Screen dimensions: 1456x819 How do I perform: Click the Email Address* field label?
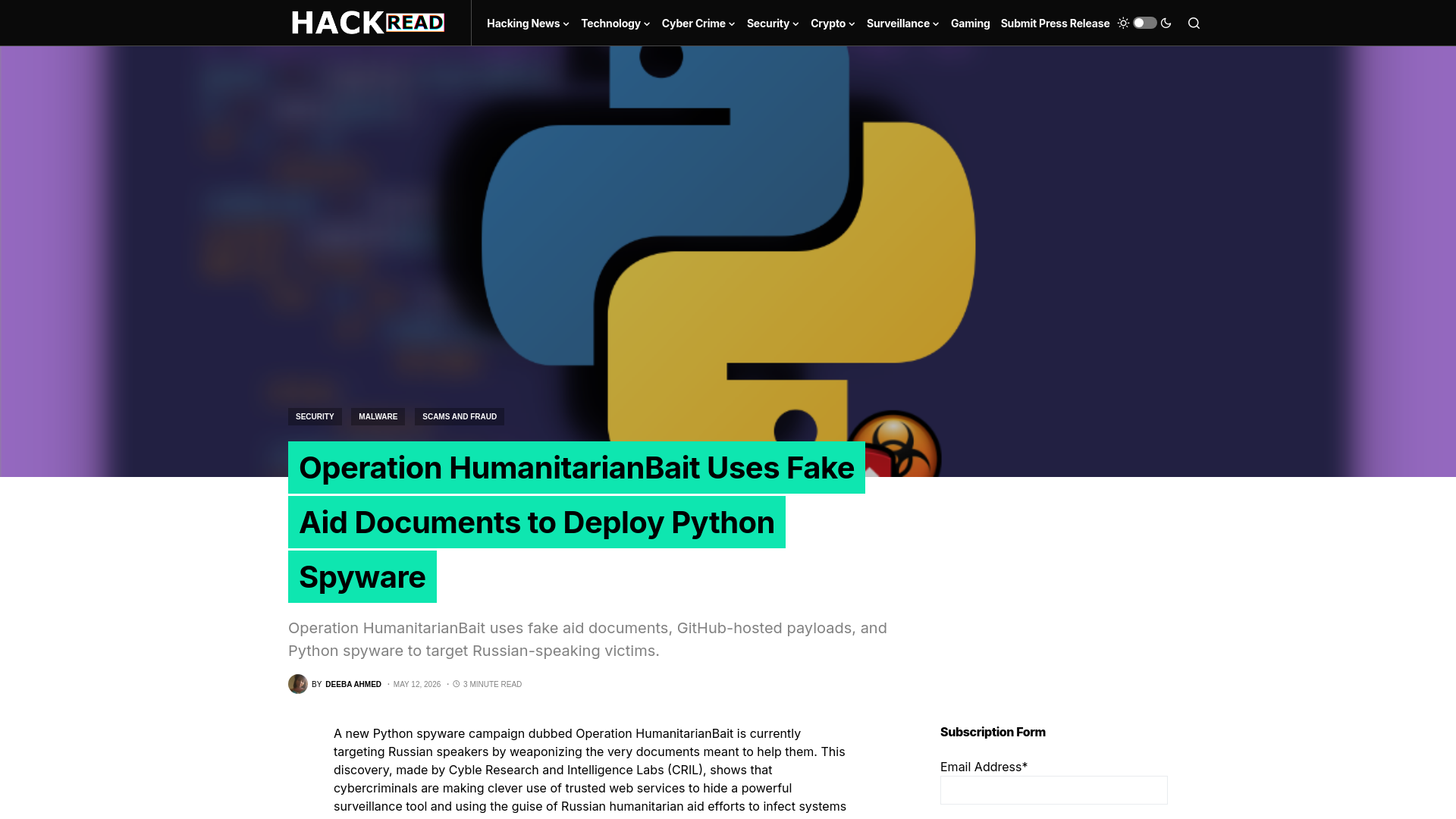(984, 767)
